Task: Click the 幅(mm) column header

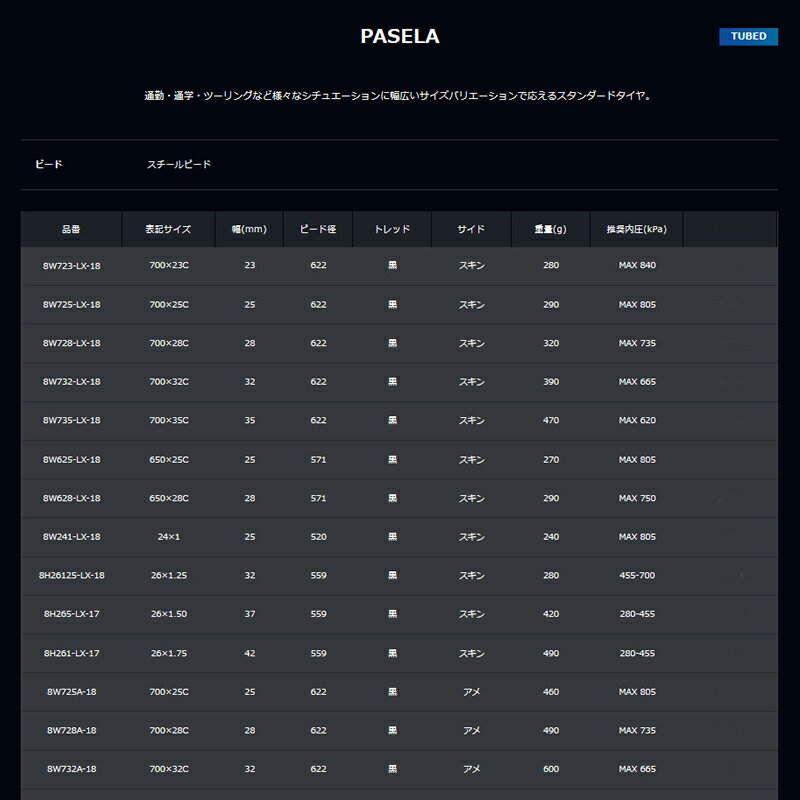Action: 249,229
